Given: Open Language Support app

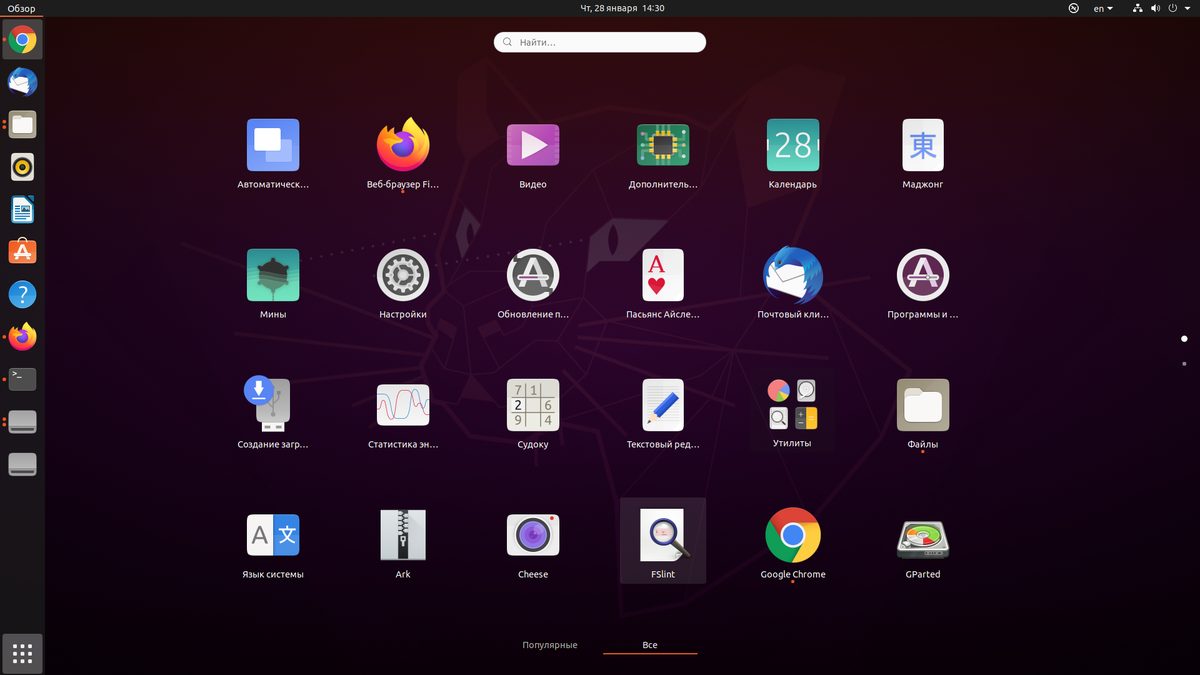Looking at the screenshot, I should pyautogui.click(x=273, y=535).
